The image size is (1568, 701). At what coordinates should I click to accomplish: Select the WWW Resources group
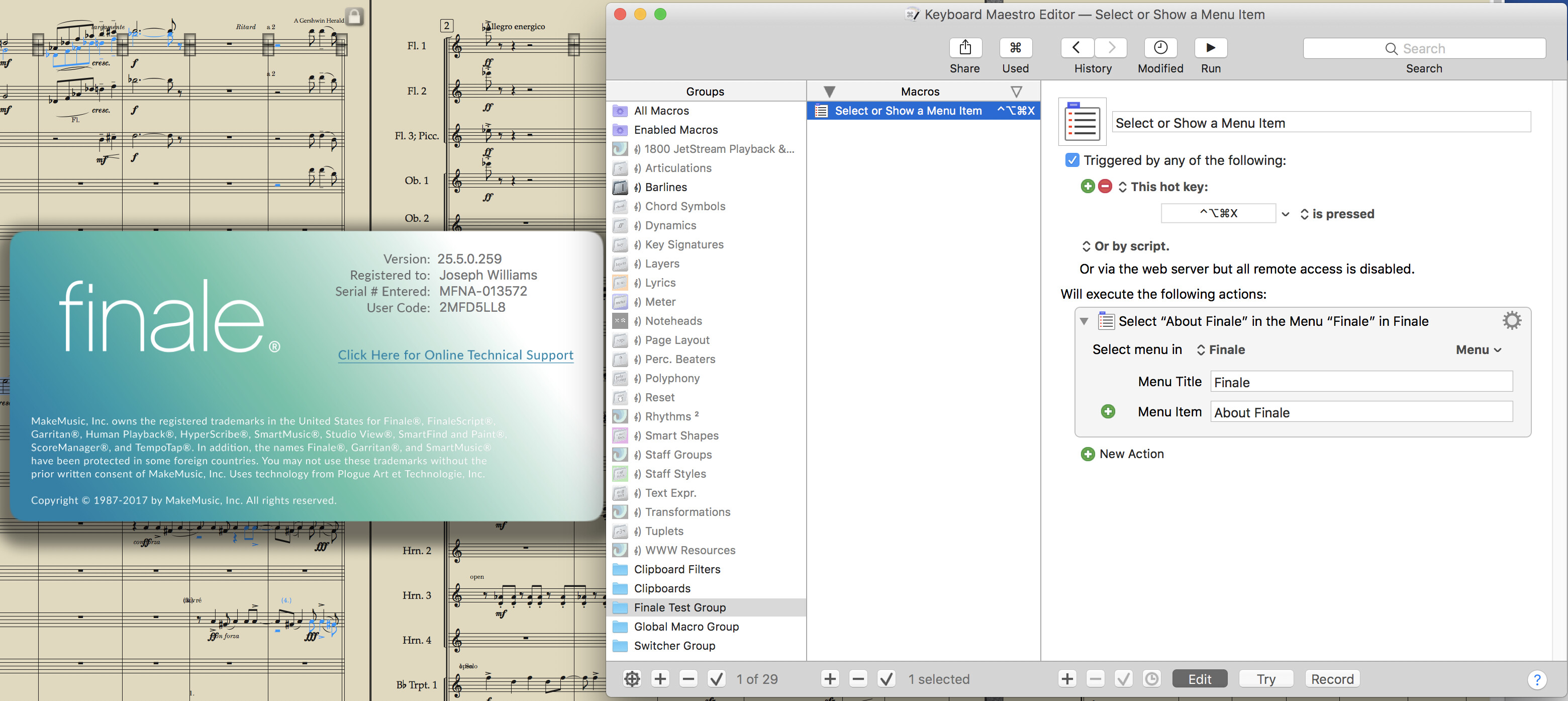click(706, 550)
